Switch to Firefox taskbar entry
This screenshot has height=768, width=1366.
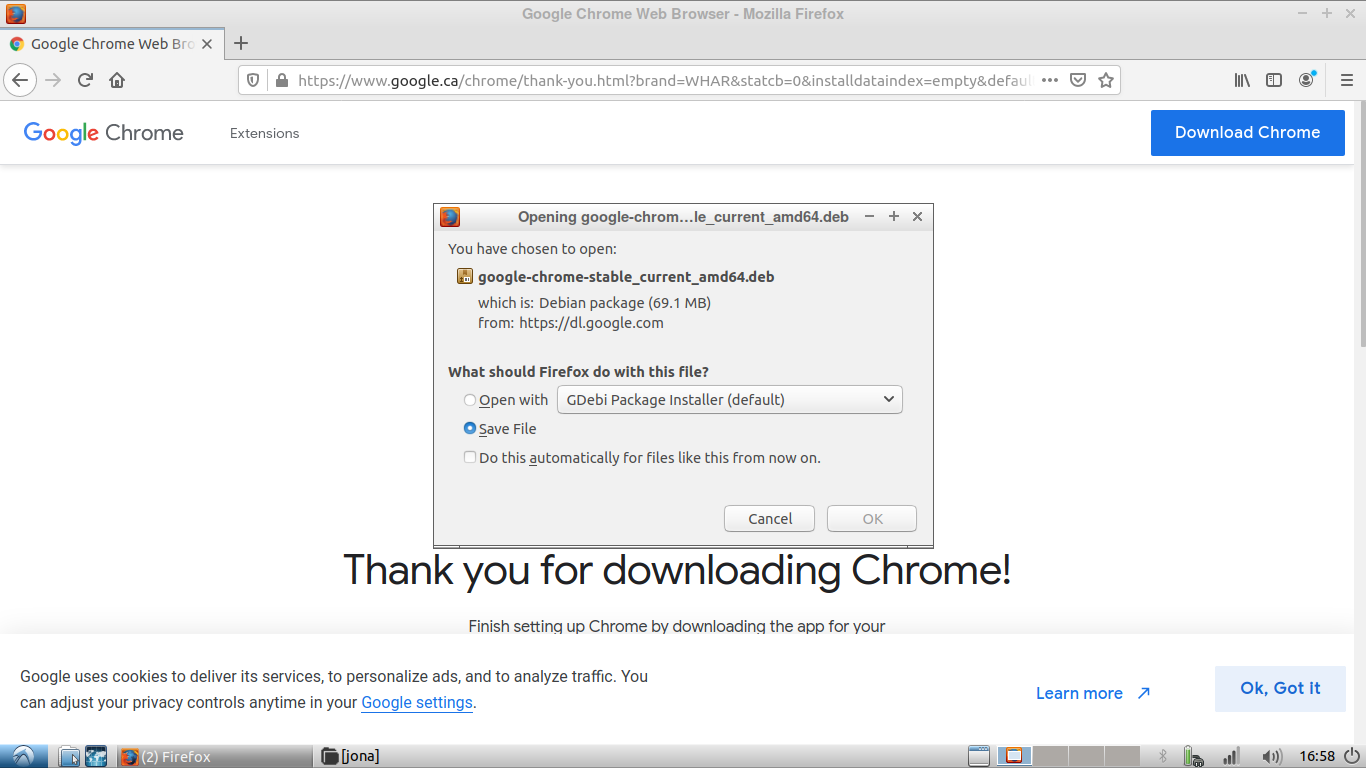(214, 756)
